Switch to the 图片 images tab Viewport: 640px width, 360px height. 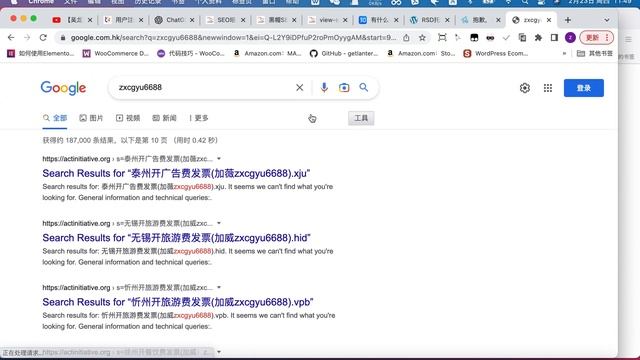[x=91, y=118]
